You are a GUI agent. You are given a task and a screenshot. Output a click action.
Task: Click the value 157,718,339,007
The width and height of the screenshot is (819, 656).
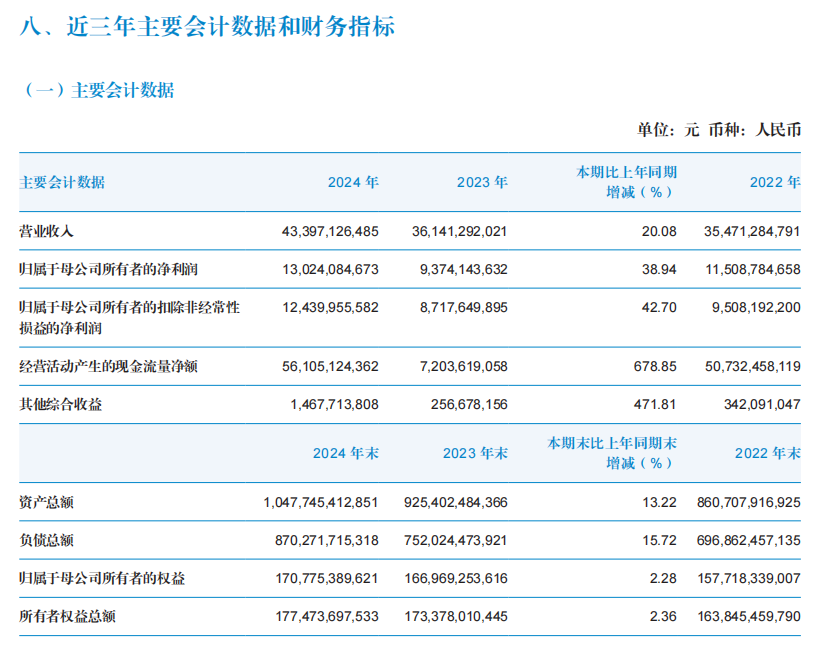coord(749,578)
